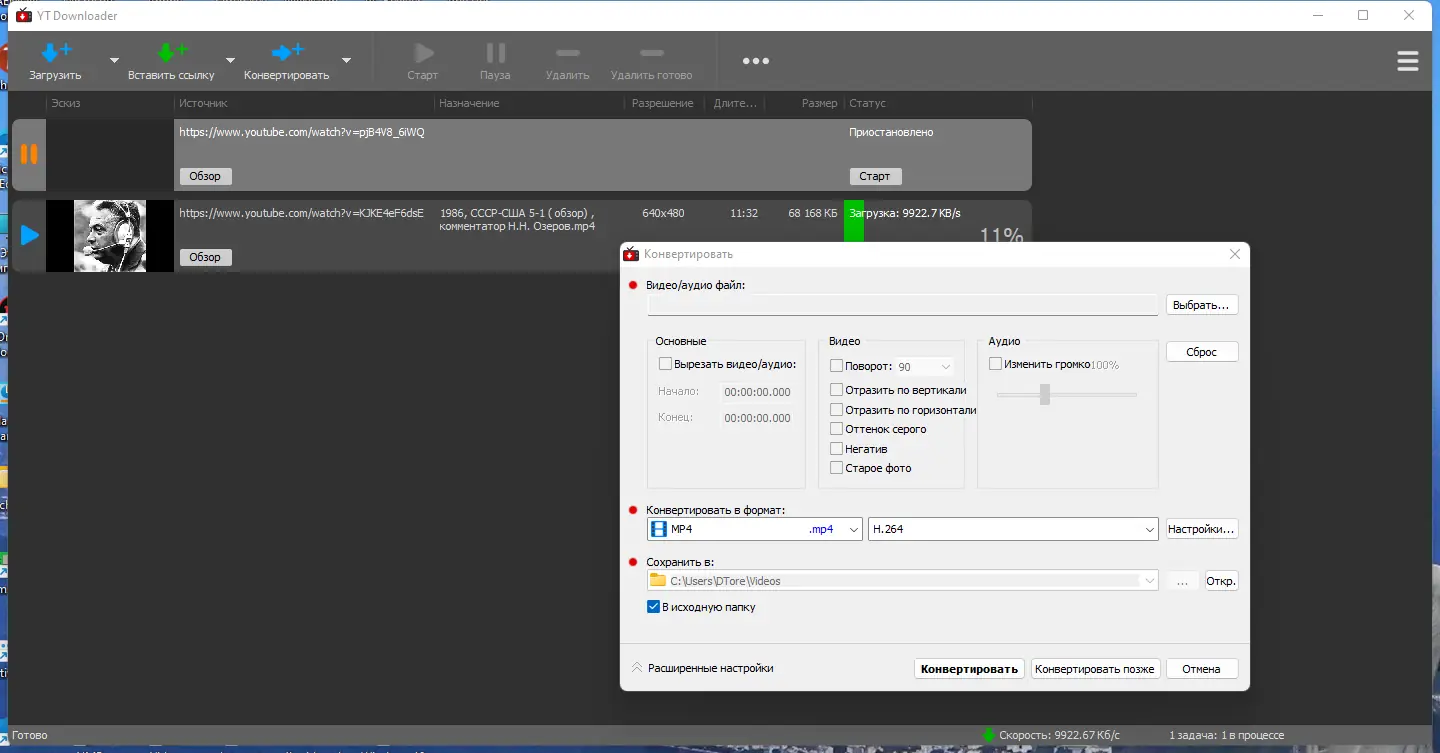This screenshot has height=753, width=1440.
Task: Enable the Поворот checkbox
Action: [x=836, y=367]
